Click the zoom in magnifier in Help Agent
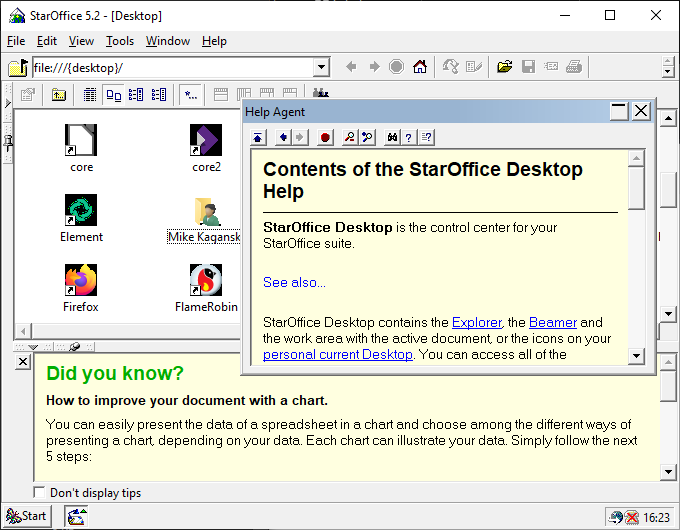680x530 pixels. pyautogui.click(x=367, y=137)
